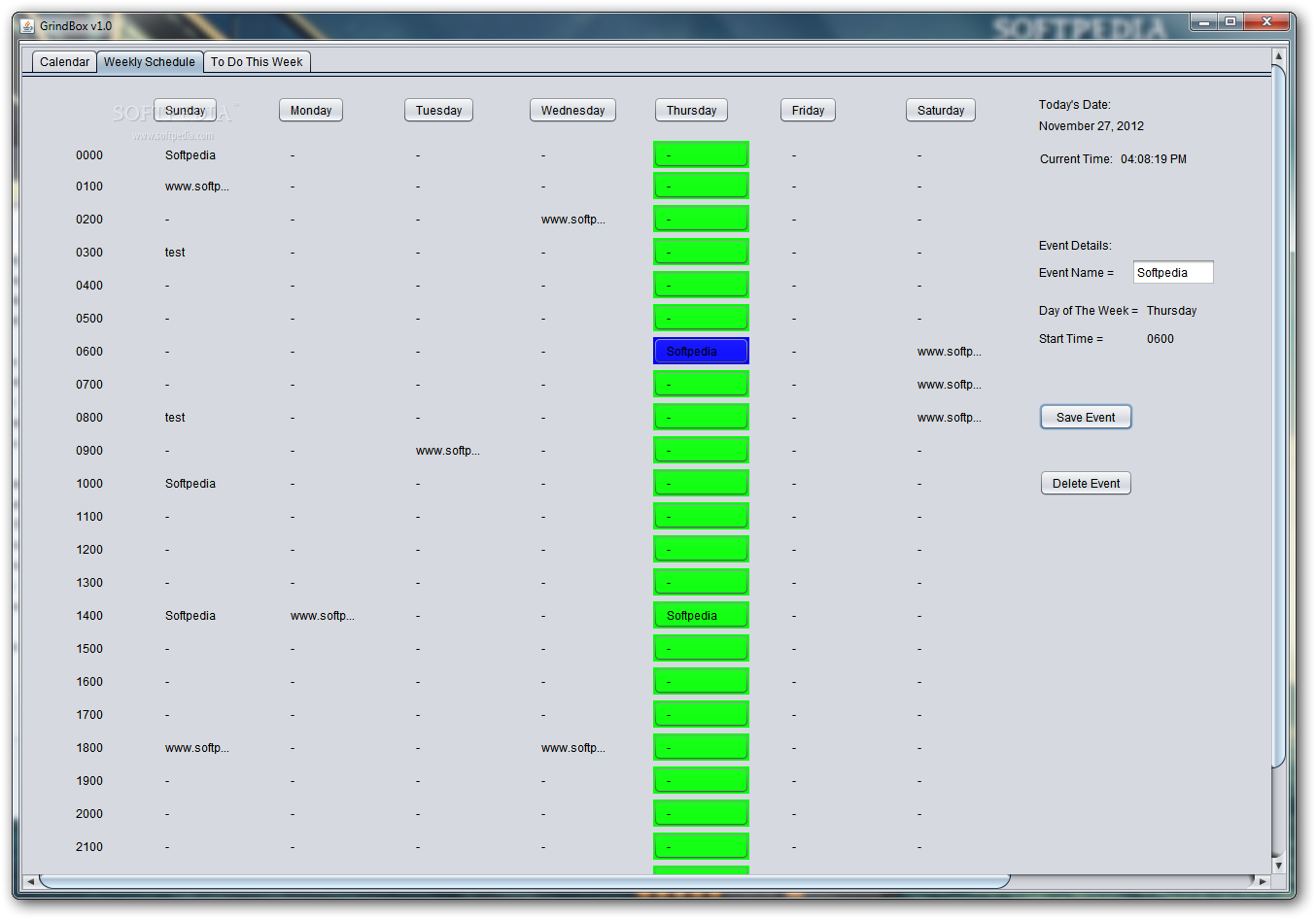Click Sunday 1000 Softpedia event
Viewport: 1316px width, 919px height.
click(190, 484)
